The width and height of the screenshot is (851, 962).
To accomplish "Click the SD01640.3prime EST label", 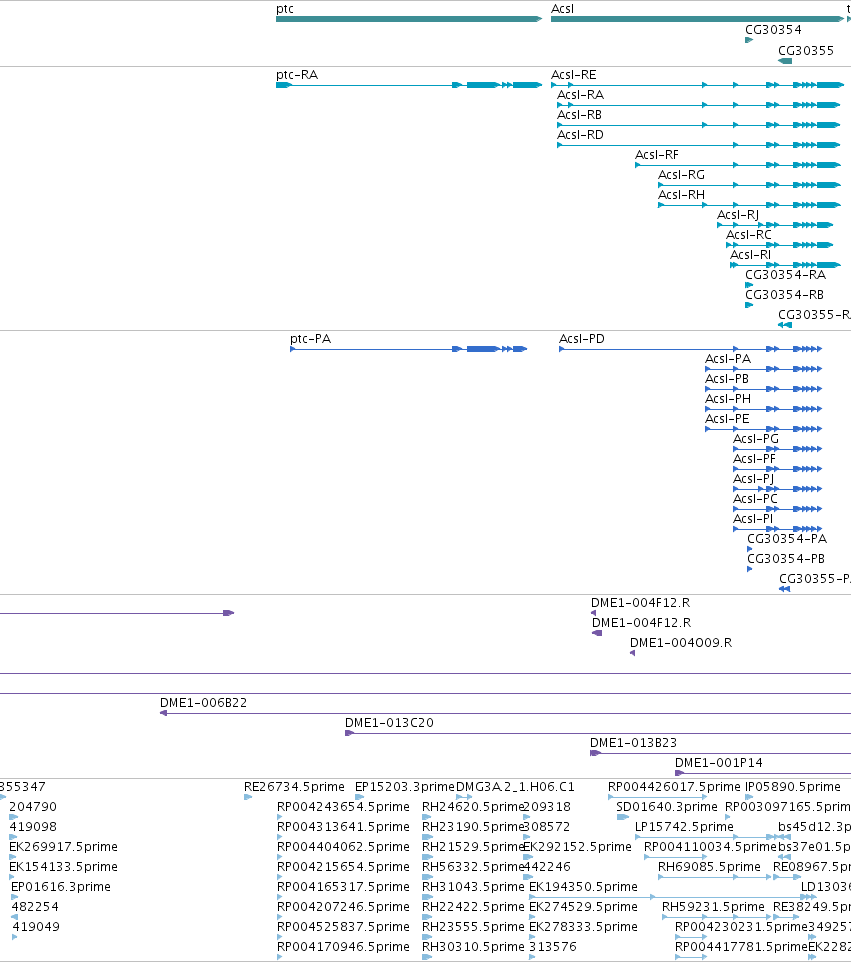I will 666,806.
